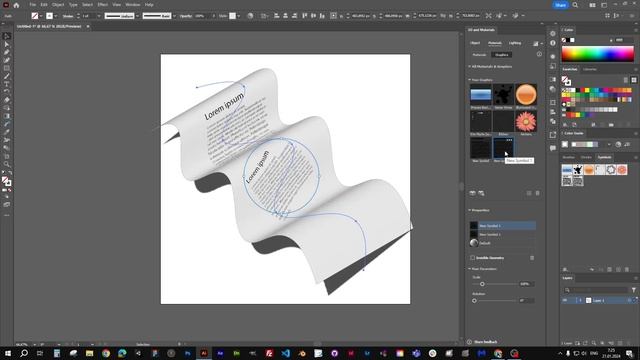Select the Graphics sub-tab button

click(502, 55)
